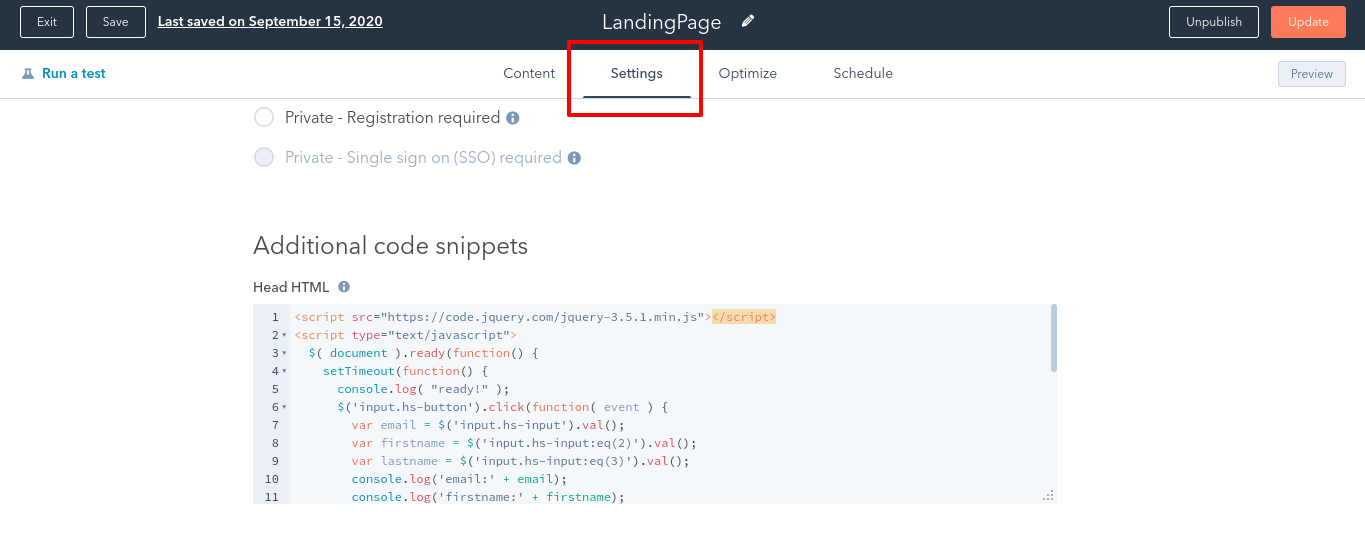
Task: Click the Head HTML info icon
Action: click(x=344, y=287)
